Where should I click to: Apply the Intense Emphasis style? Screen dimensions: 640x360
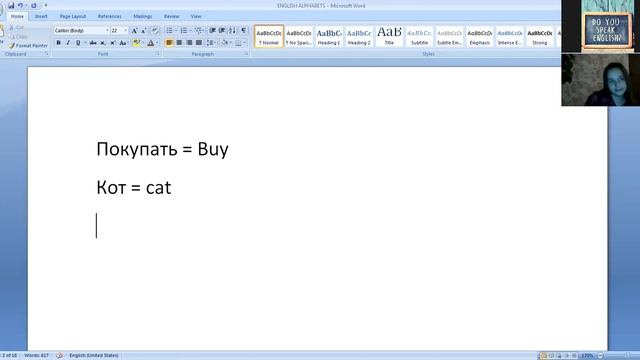[x=510, y=37]
